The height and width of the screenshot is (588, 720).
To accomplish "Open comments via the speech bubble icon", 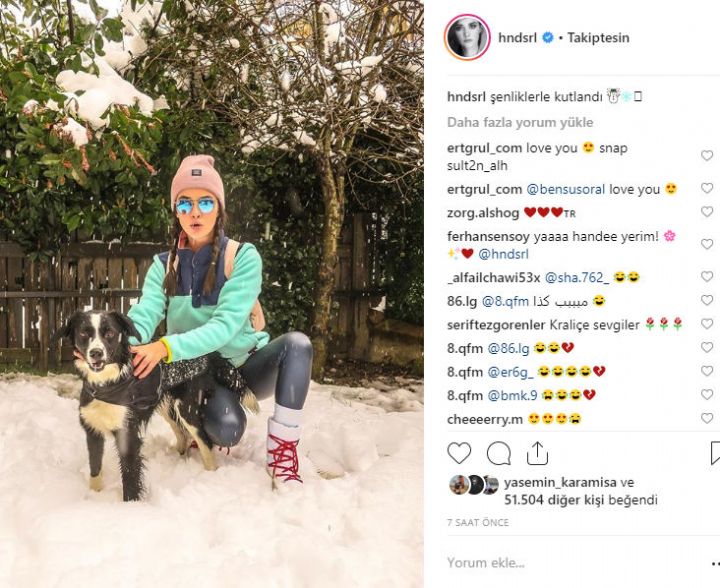I will (499, 454).
